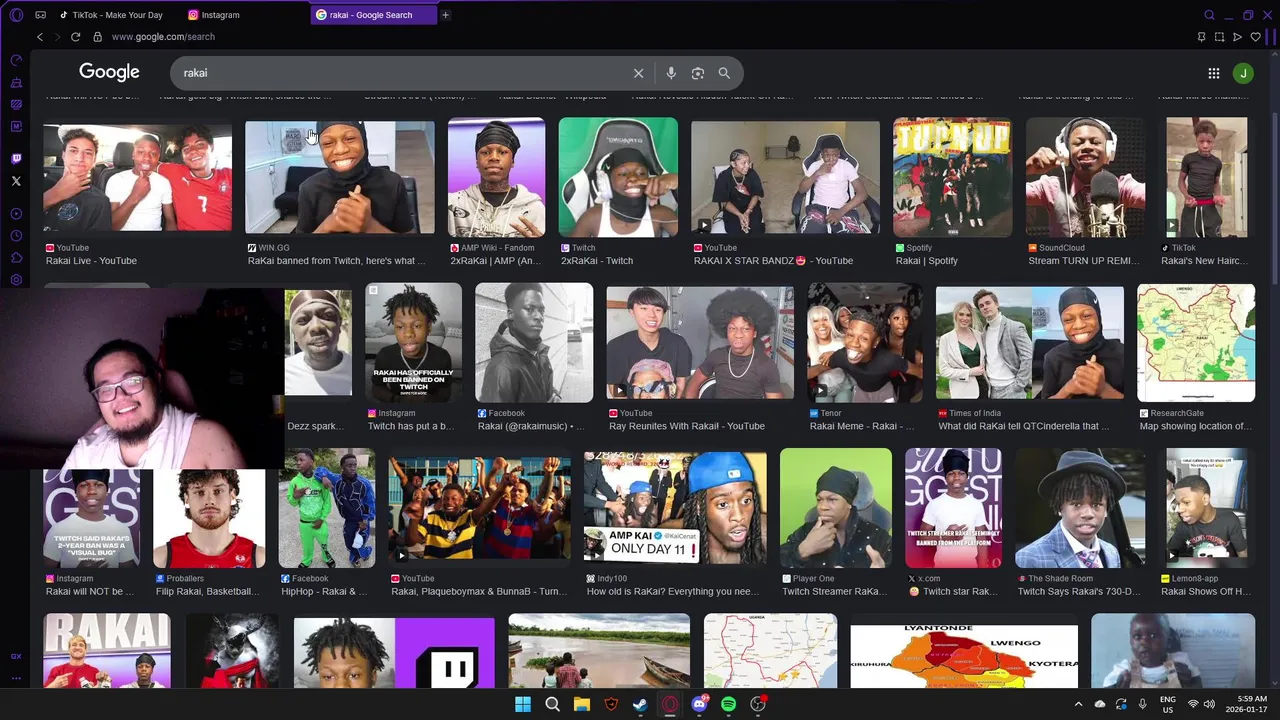Click the rakai search input field
The height and width of the screenshot is (720, 1280).
tap(405, 73)
